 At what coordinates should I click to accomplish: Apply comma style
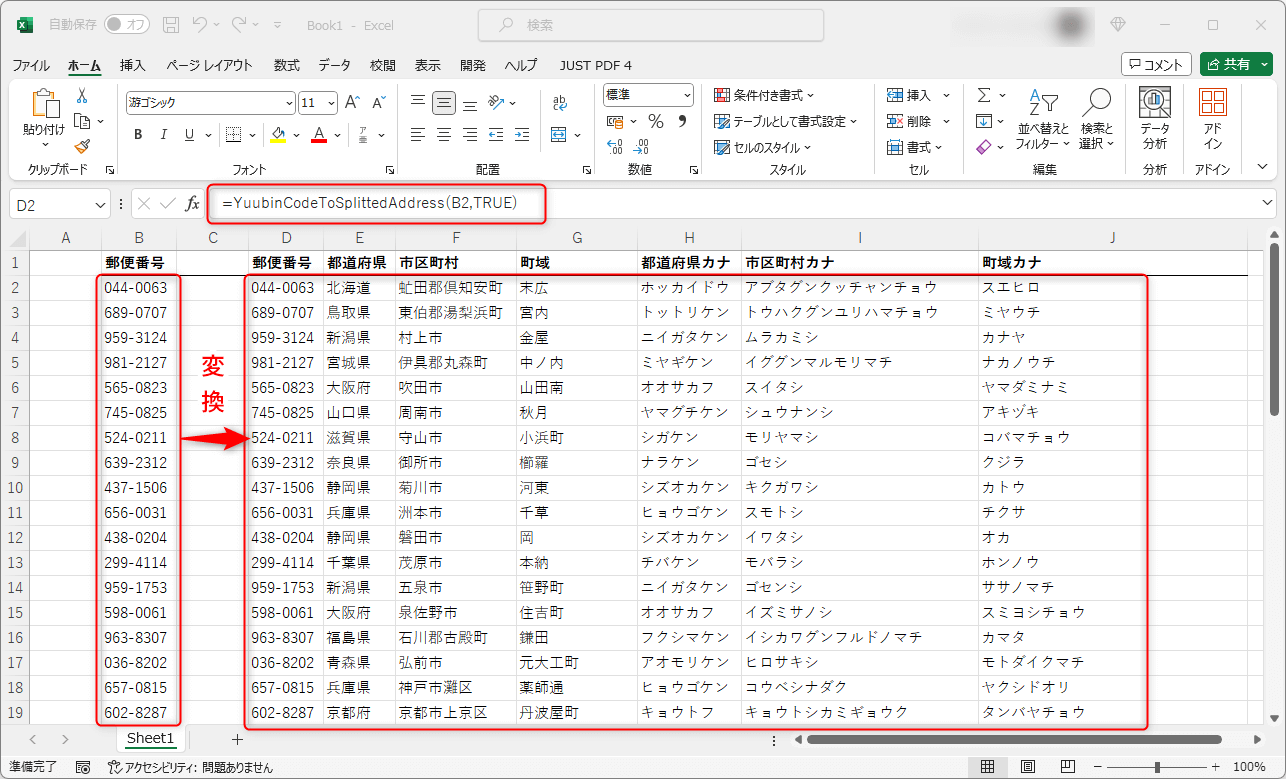point(682,121)
